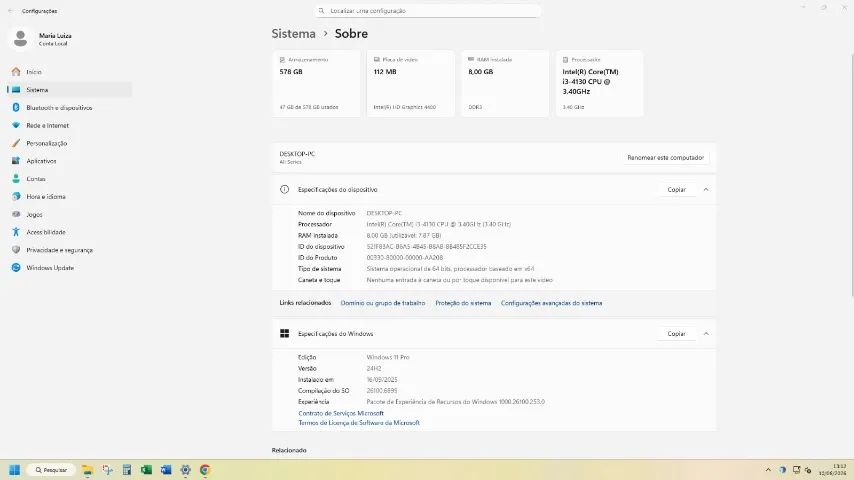
Task: Open Aplicativos sidebar icon
Action: pyautogui.click(x=16, y=161)
